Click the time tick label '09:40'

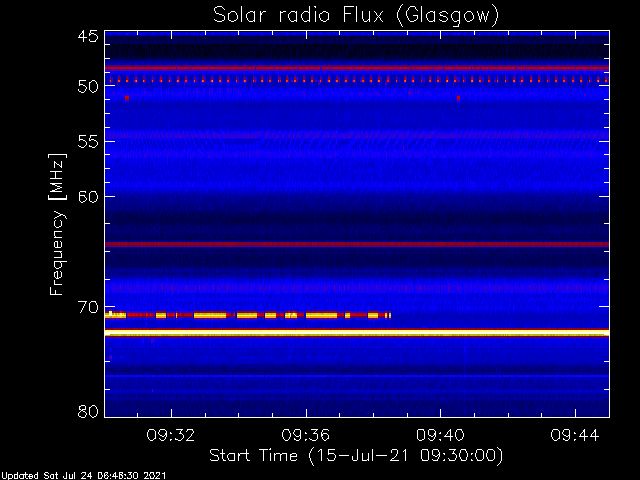(x=440, y=435)
